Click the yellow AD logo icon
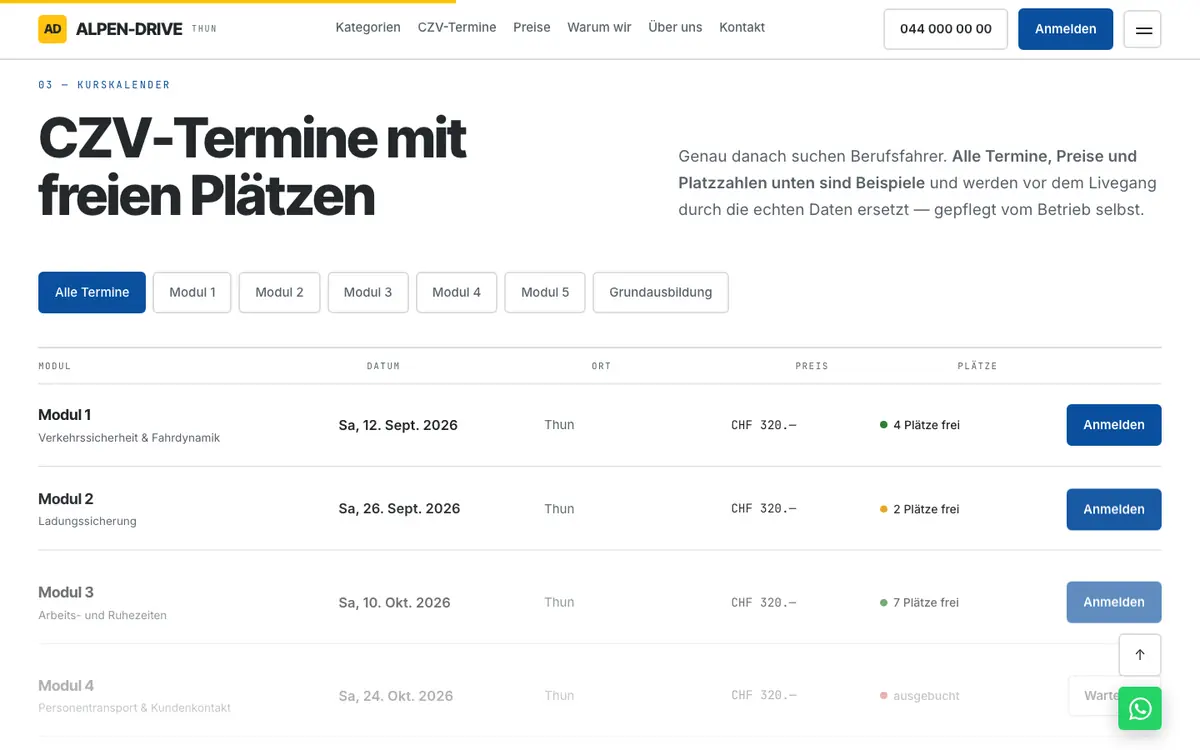The image size is (1200, 750). (x=52, y=29)
